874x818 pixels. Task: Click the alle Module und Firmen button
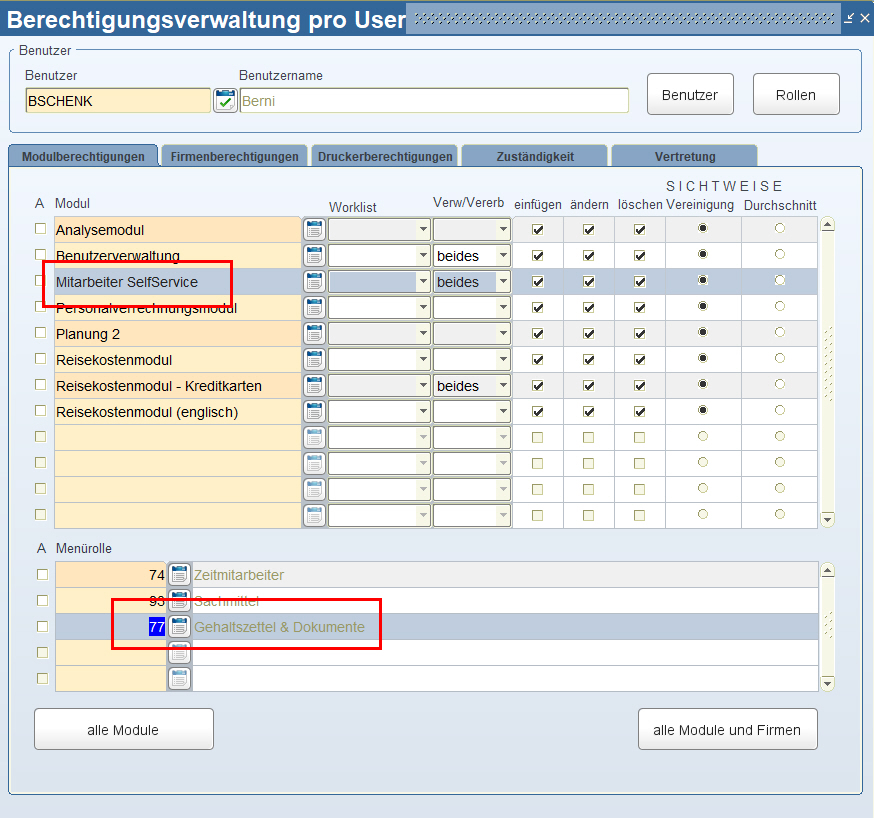coord(727,730)
